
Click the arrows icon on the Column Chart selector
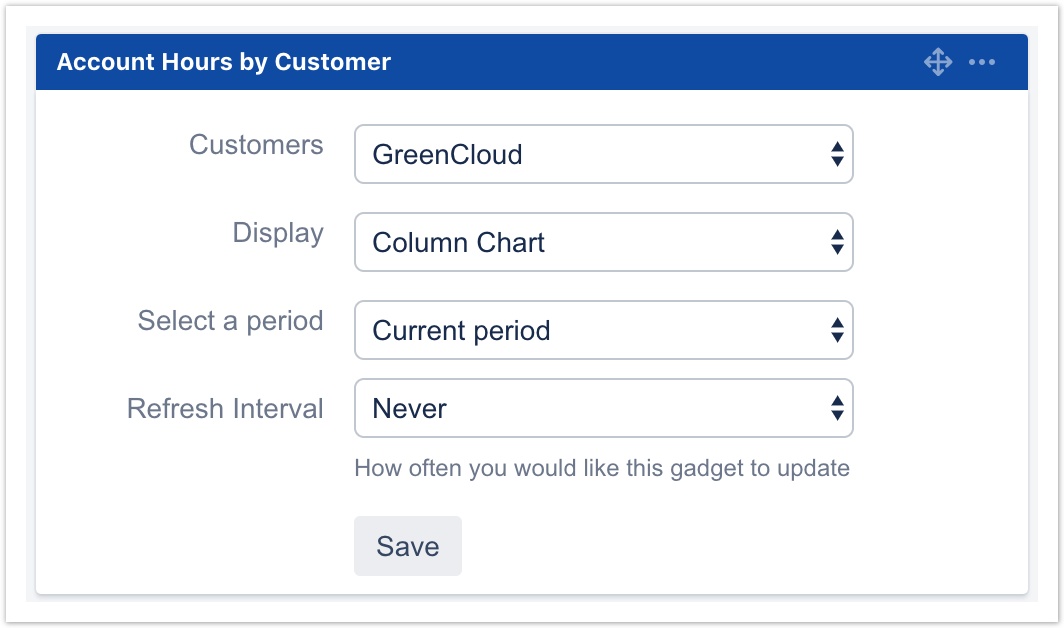coord(837,242)
